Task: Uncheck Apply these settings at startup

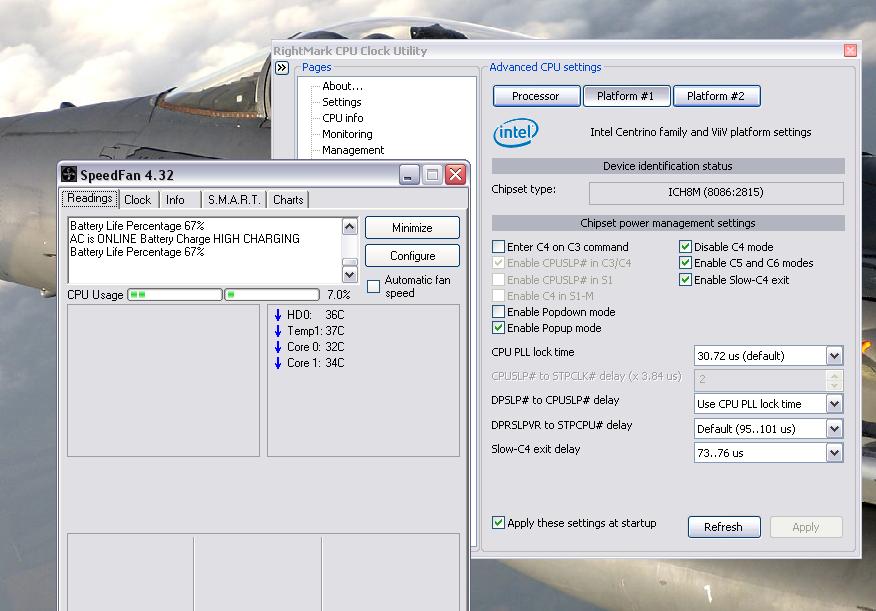Action: pyautogui.click(x=498, y=523)
